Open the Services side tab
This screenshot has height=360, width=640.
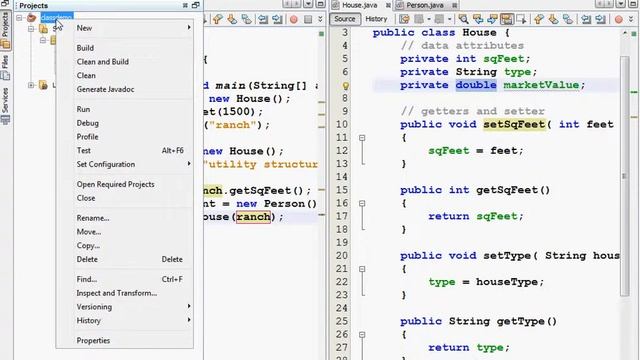coord(5,106)
